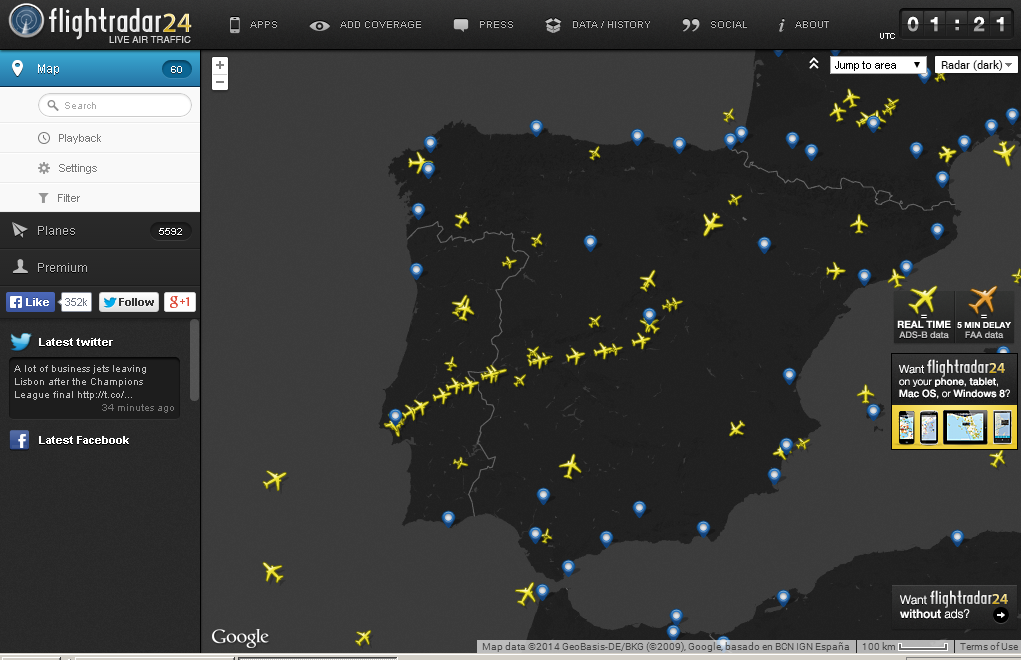1021x660 pixels.
Task: Open the Terms of Use link
Action: 988,647
